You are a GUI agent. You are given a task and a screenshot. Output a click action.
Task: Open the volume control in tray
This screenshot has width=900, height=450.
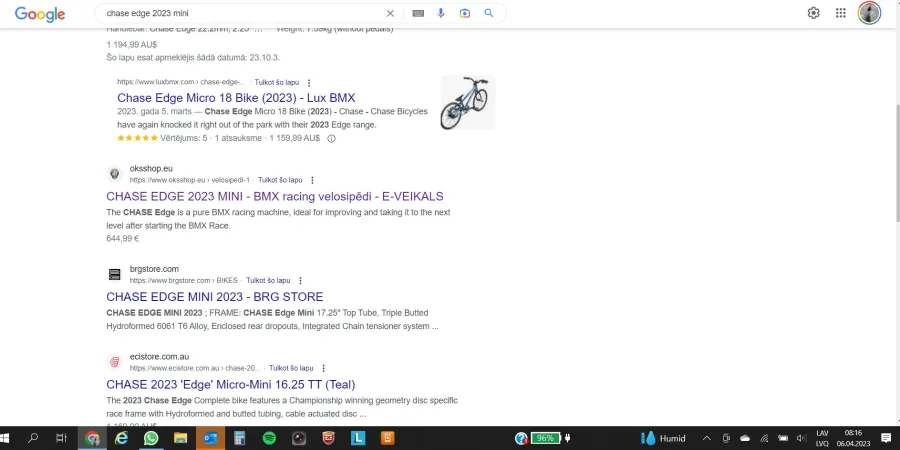(802, 439)
